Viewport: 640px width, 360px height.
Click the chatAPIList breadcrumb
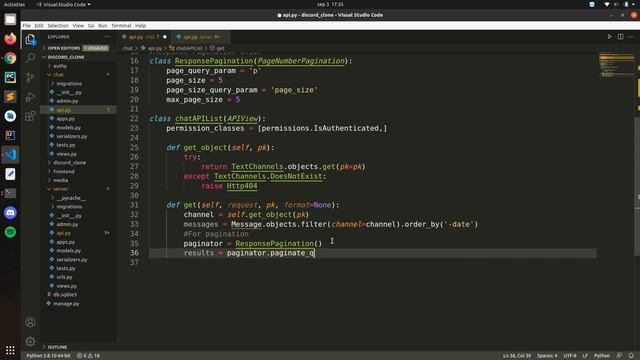pyautogui.click(x=189, y=48)
